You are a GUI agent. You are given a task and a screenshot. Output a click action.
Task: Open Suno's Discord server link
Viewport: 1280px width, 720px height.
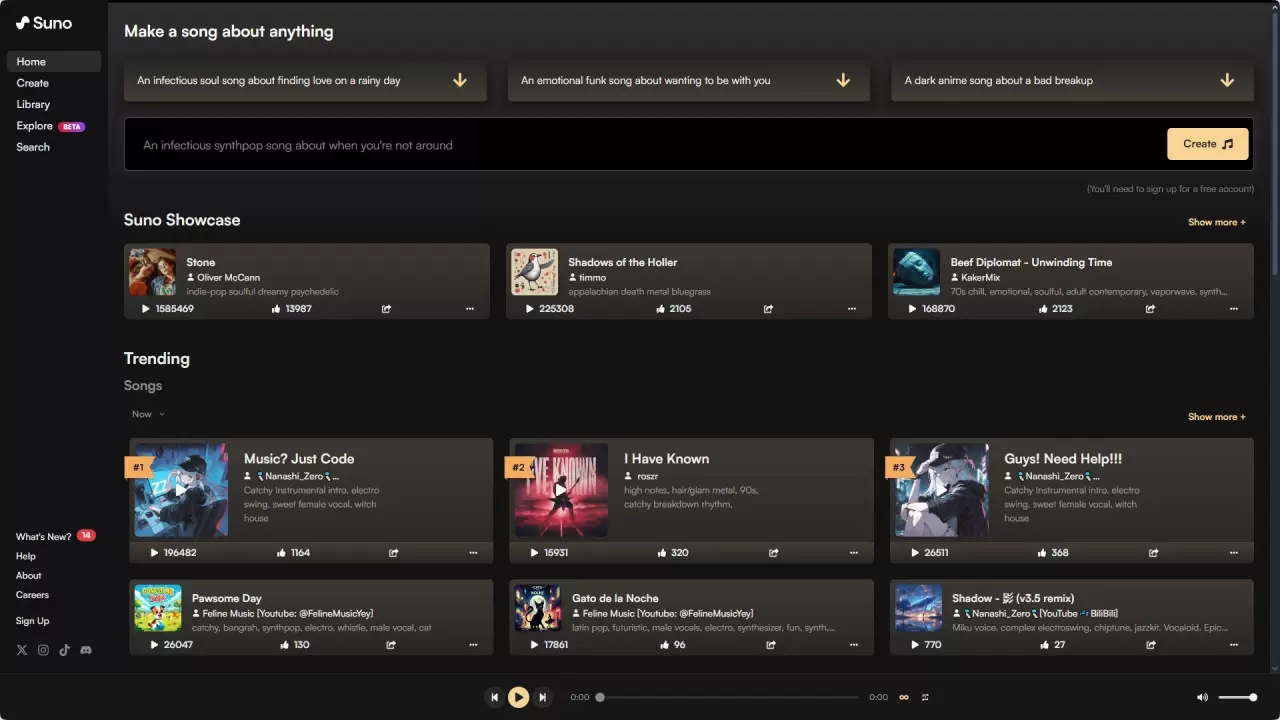86,650
